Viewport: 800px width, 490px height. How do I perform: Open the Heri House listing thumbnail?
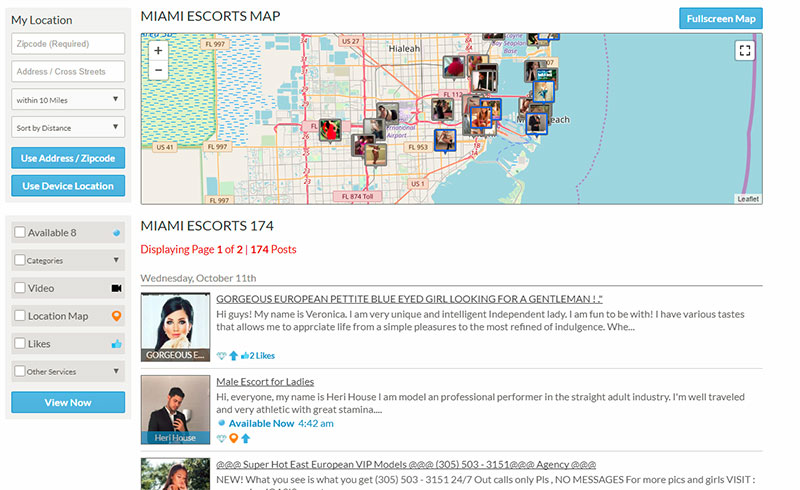click(x=176, y=410)
